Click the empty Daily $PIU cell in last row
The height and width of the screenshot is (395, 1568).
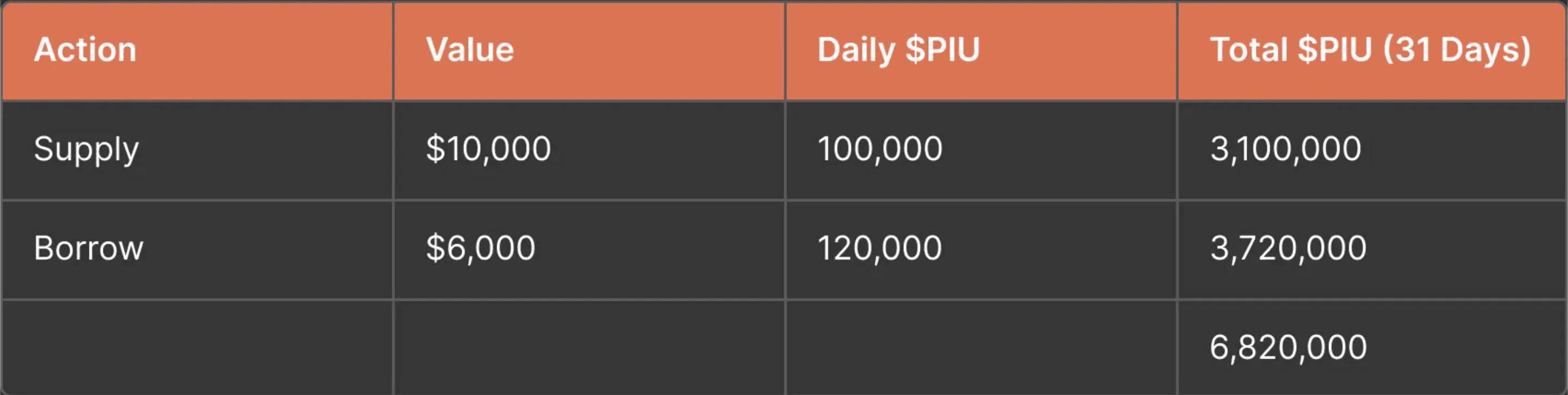pyautogui.click(x=981, y=347)
